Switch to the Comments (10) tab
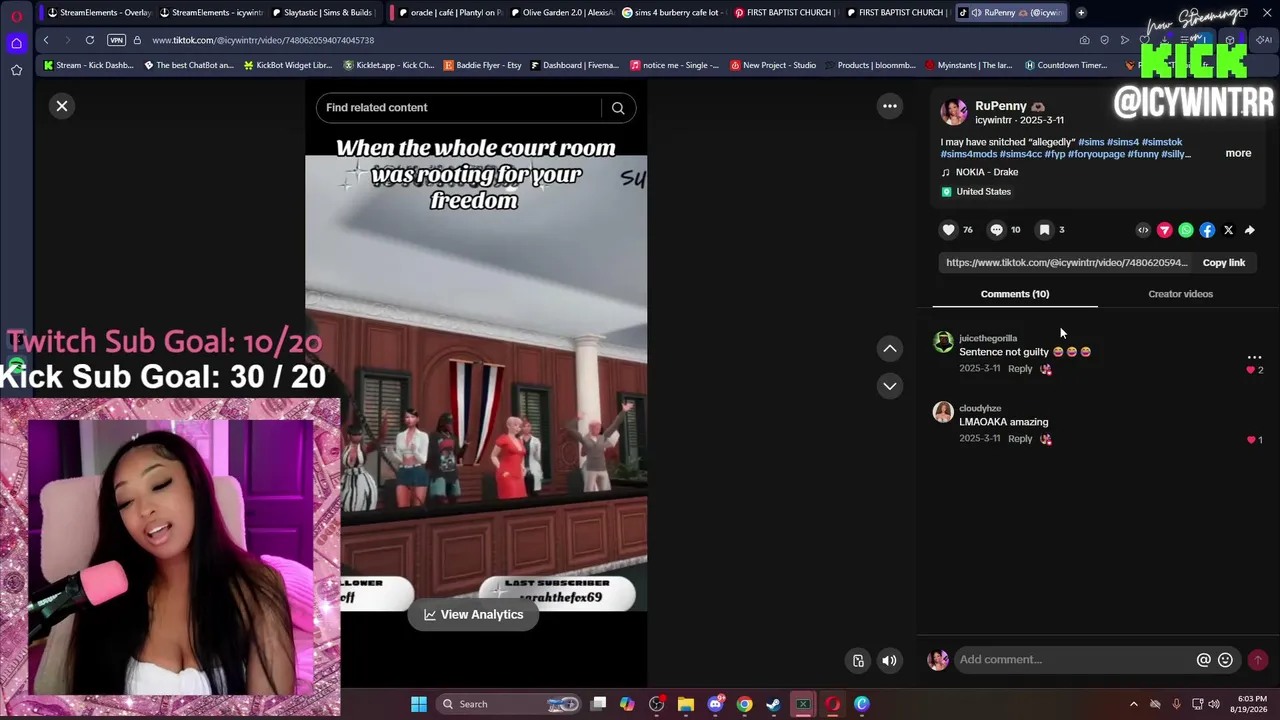Image resolution: width=1280 pixels, height=720 pixels. pyautogui.click(x=1015, y=294)
